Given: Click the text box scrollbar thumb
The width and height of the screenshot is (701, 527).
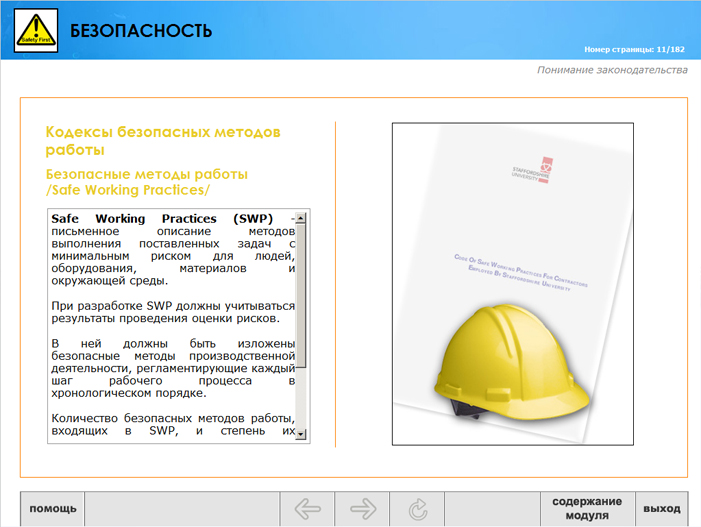Looking at the screenshot, I should click(x=301, y=295).
